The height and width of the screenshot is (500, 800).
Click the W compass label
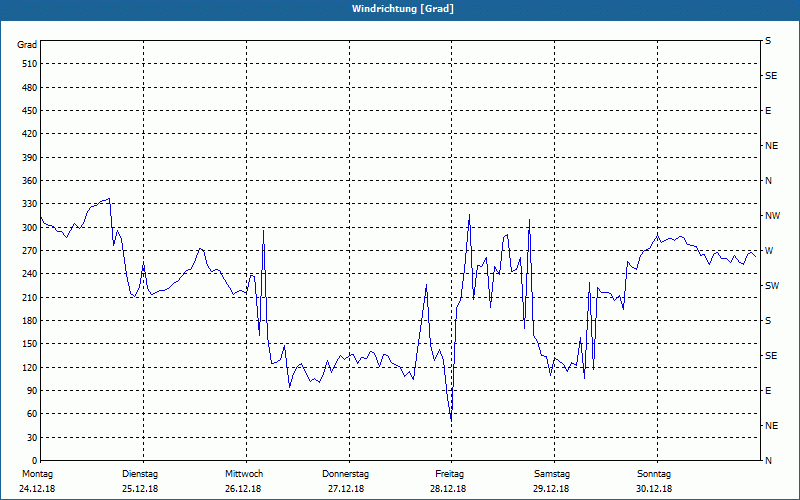tap(769, 251)
